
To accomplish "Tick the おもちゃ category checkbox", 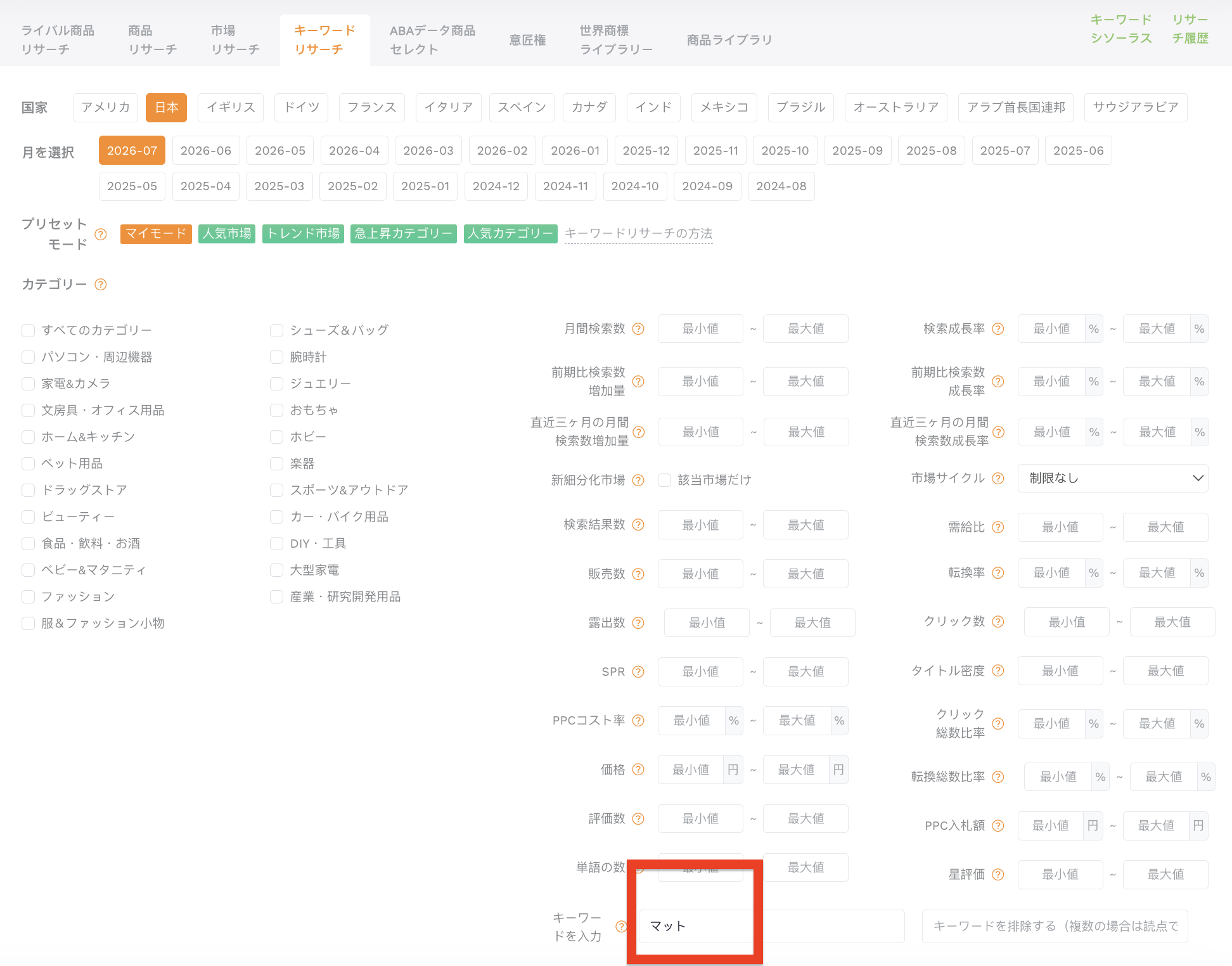I will click(276, 410).
